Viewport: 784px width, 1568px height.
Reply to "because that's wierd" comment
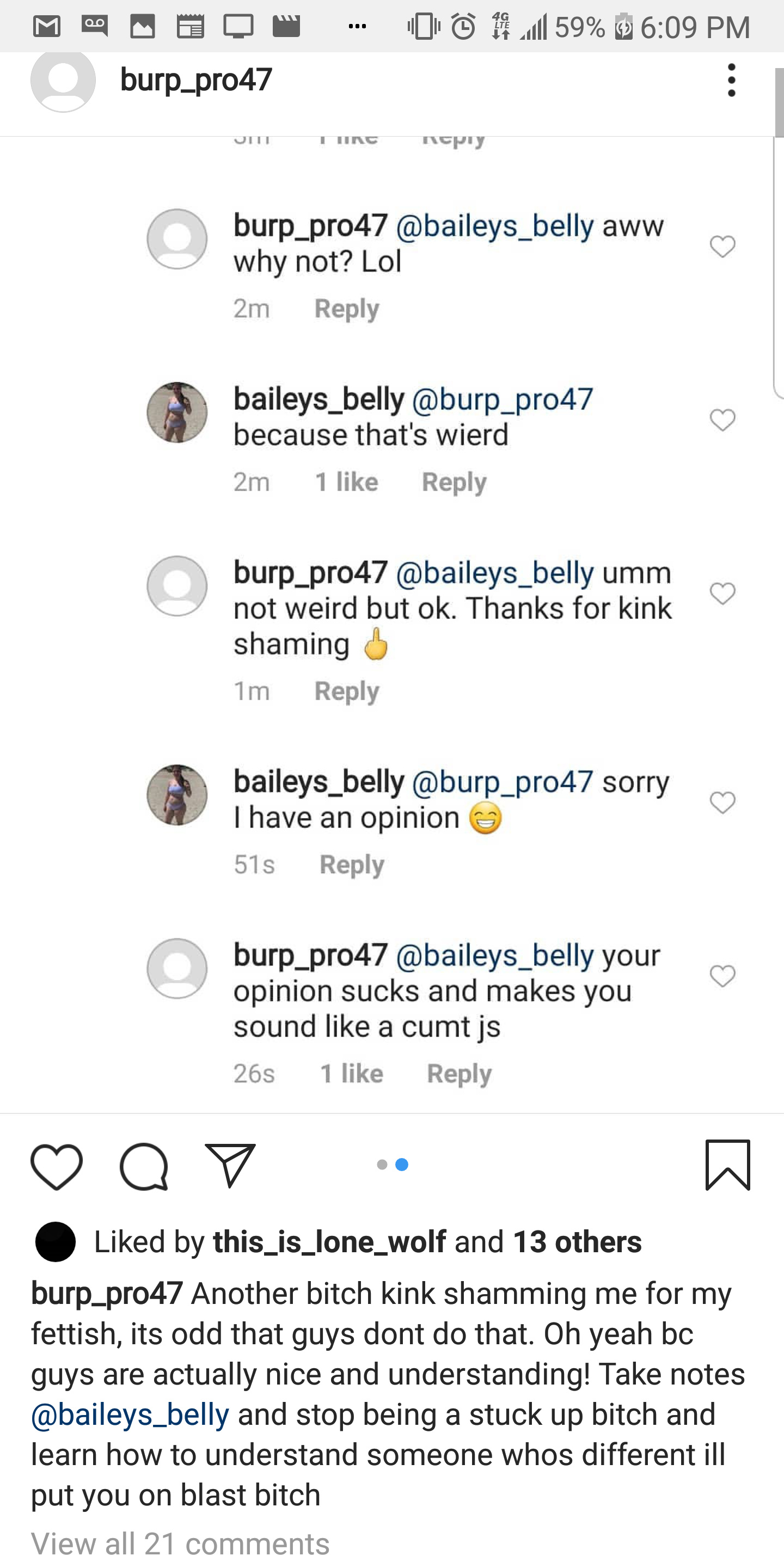(x=454, y=482)
